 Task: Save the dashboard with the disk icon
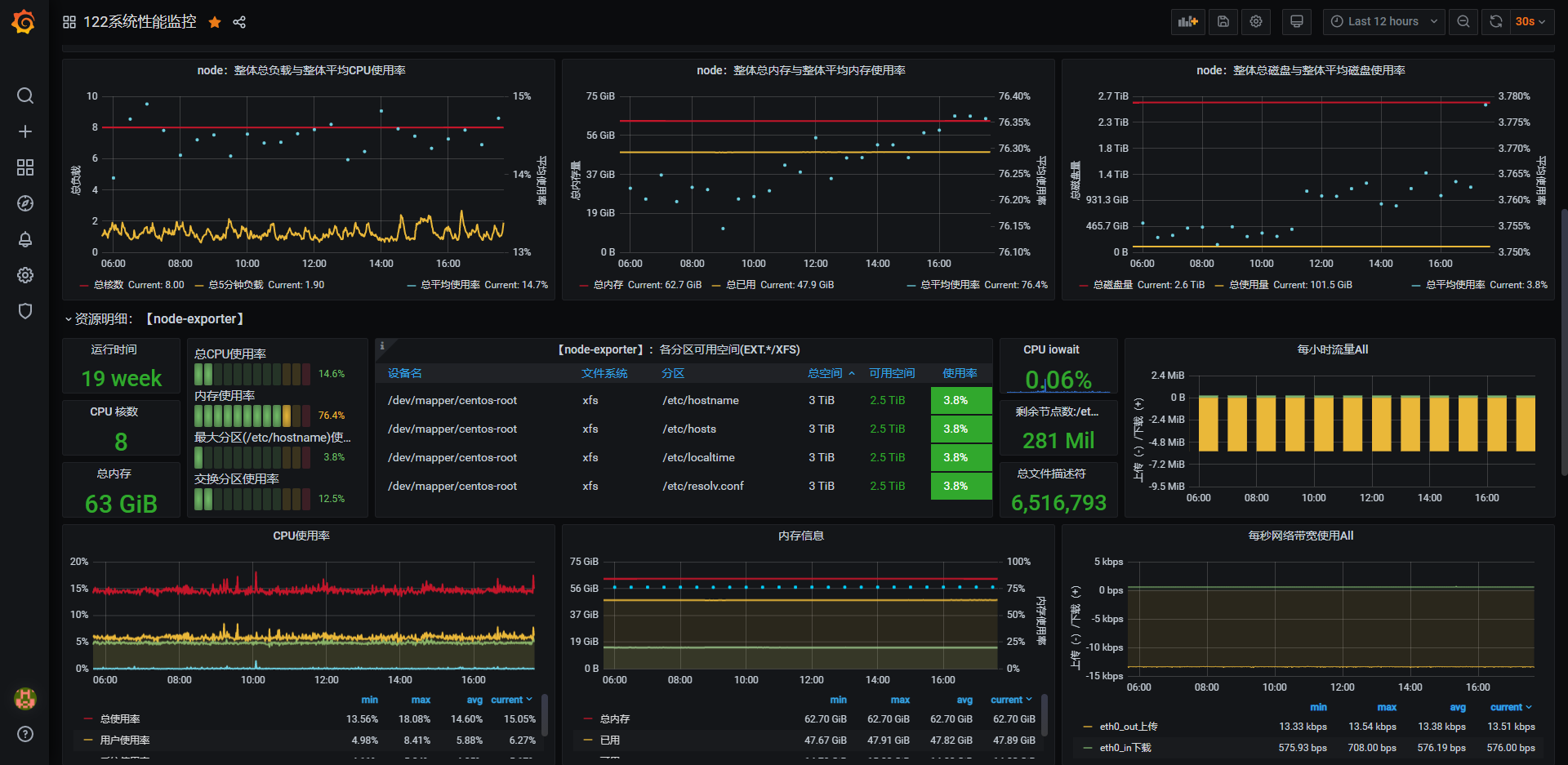pyautogui.click(x=1223, y=22)
